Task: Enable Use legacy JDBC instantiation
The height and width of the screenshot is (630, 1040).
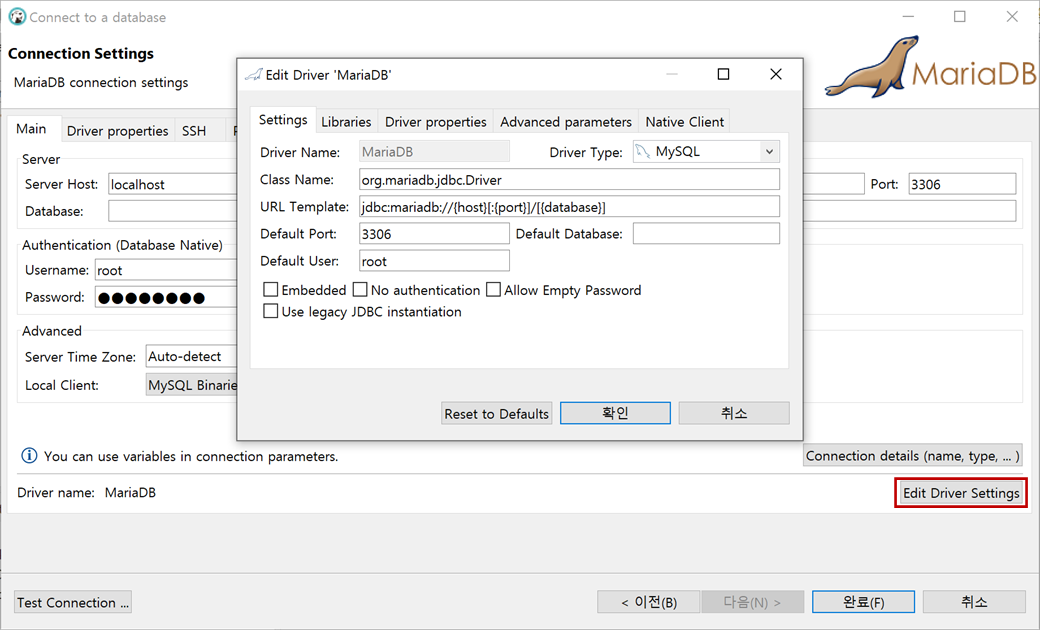Action: (271, 311)
